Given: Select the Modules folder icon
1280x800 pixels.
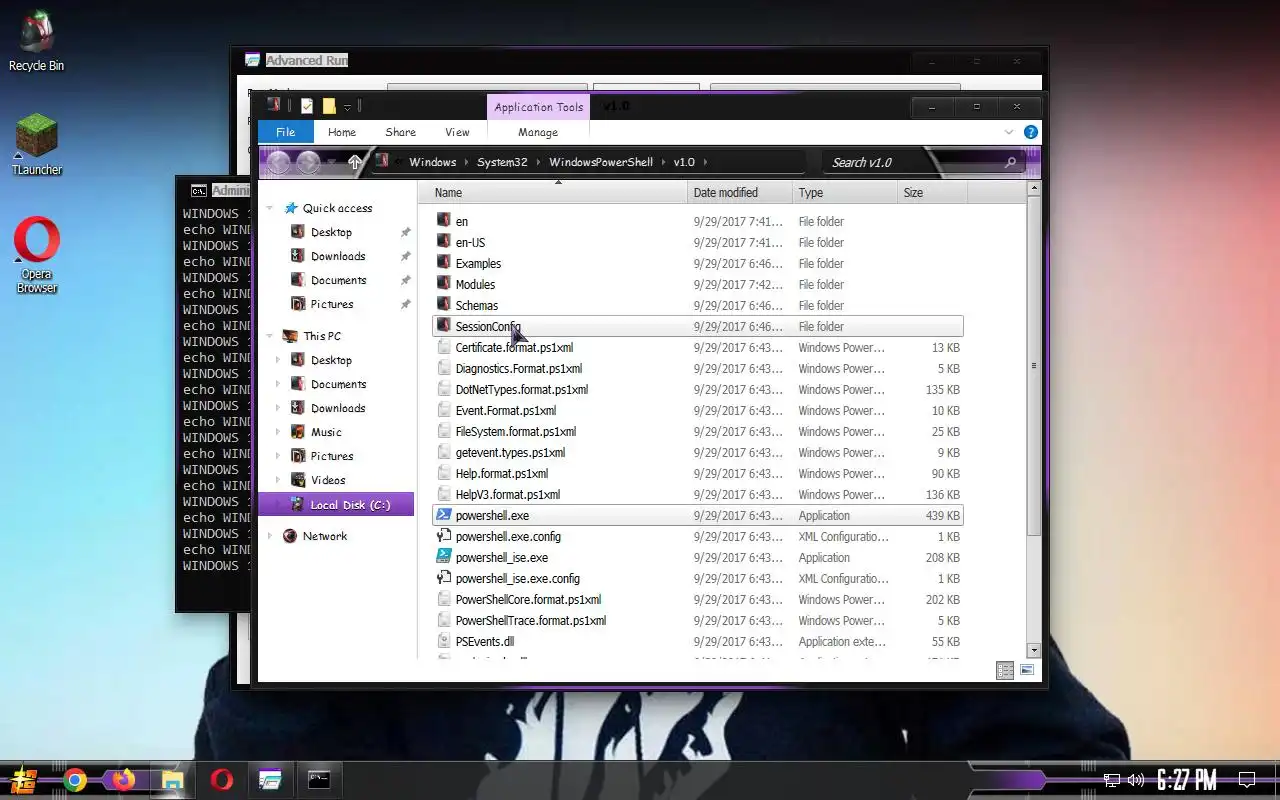Looking at the screenshot, I should point(444,285).
